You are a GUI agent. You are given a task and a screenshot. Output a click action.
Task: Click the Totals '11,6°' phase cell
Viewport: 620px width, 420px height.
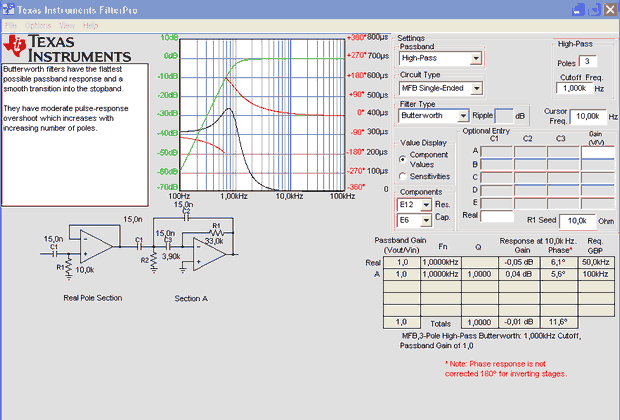click(x=558, y=322)
